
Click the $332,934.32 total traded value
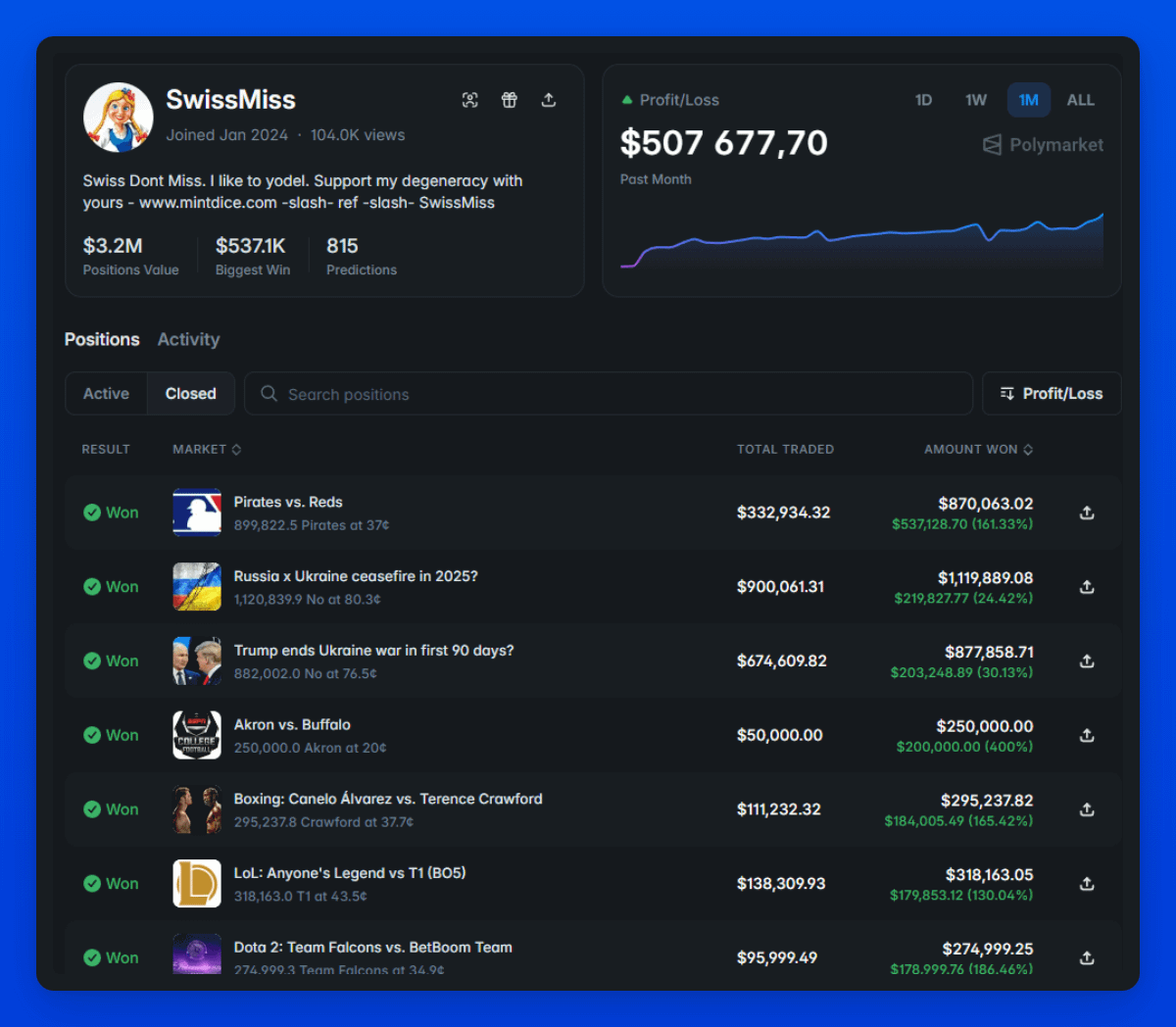pyautogui.click(x=784, y=513)
